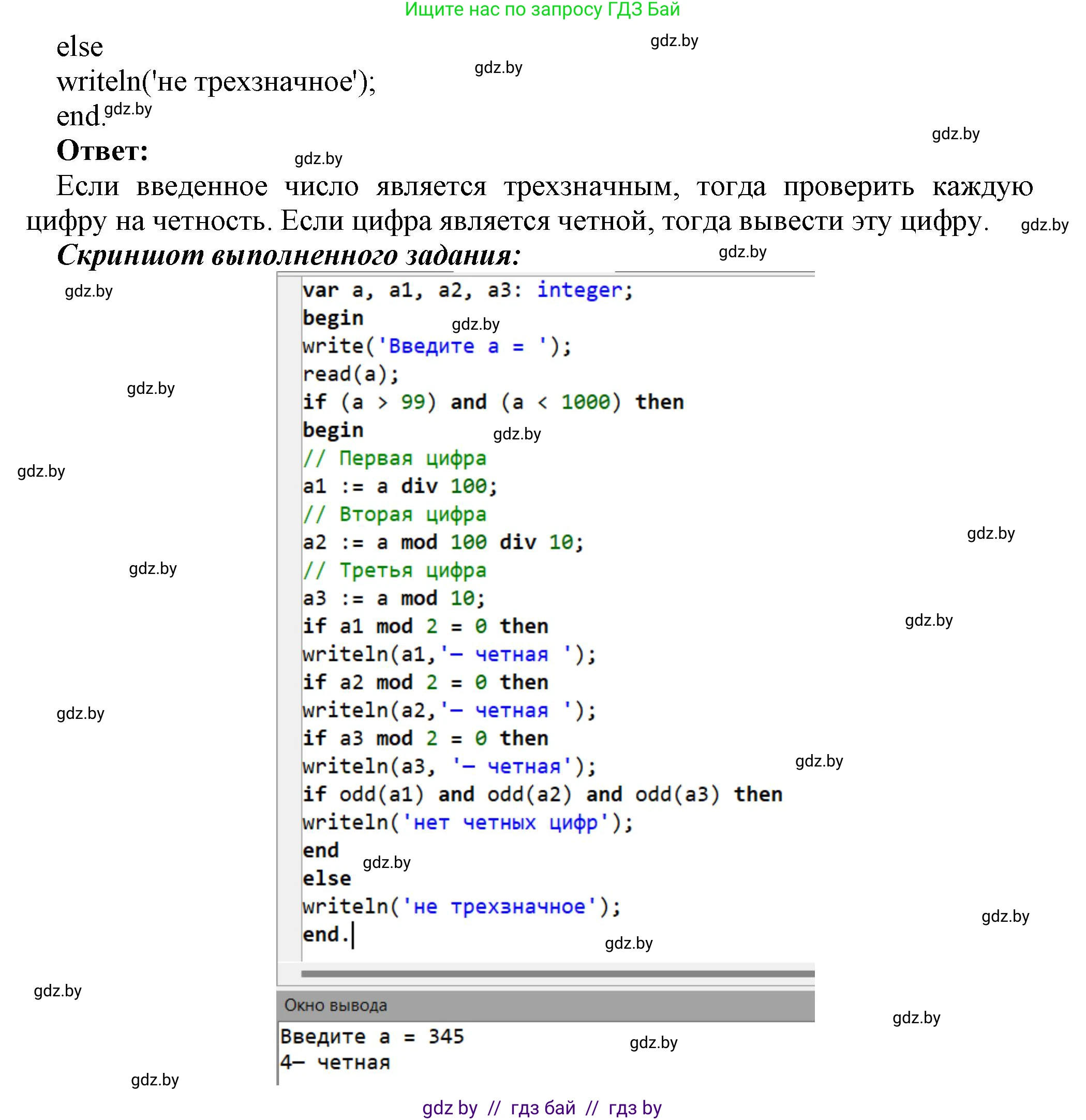Click the string 'нет четных цифр' in code
Screen dimensions: 1086x1120
(x=505, y=822)
